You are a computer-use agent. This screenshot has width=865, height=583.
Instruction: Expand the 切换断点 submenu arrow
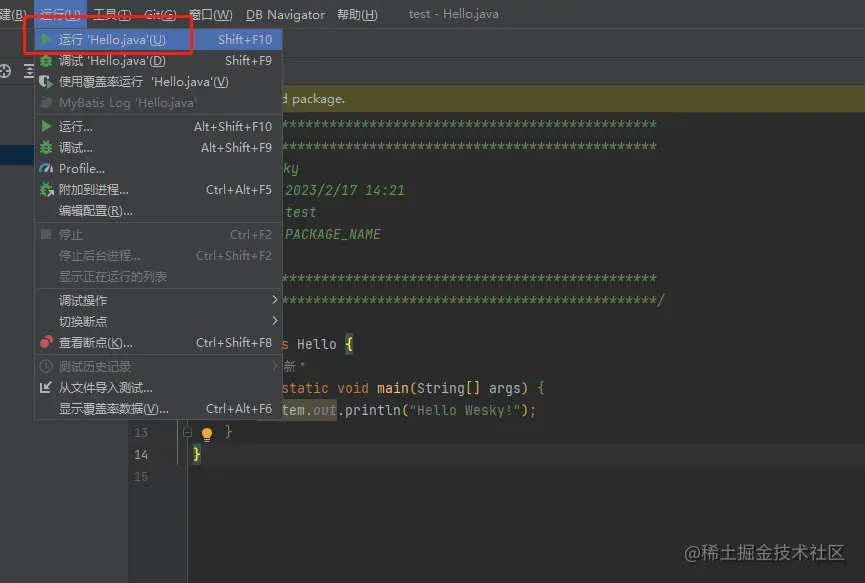coord(275,320)
